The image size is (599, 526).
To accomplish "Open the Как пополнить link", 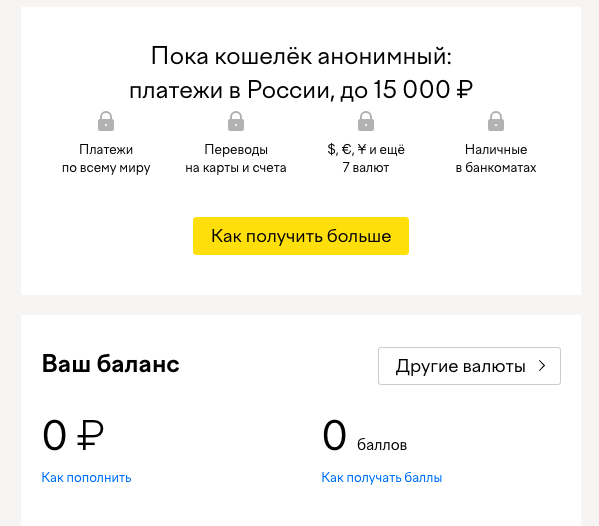I will pyautogui.click(x=86, y=477).
